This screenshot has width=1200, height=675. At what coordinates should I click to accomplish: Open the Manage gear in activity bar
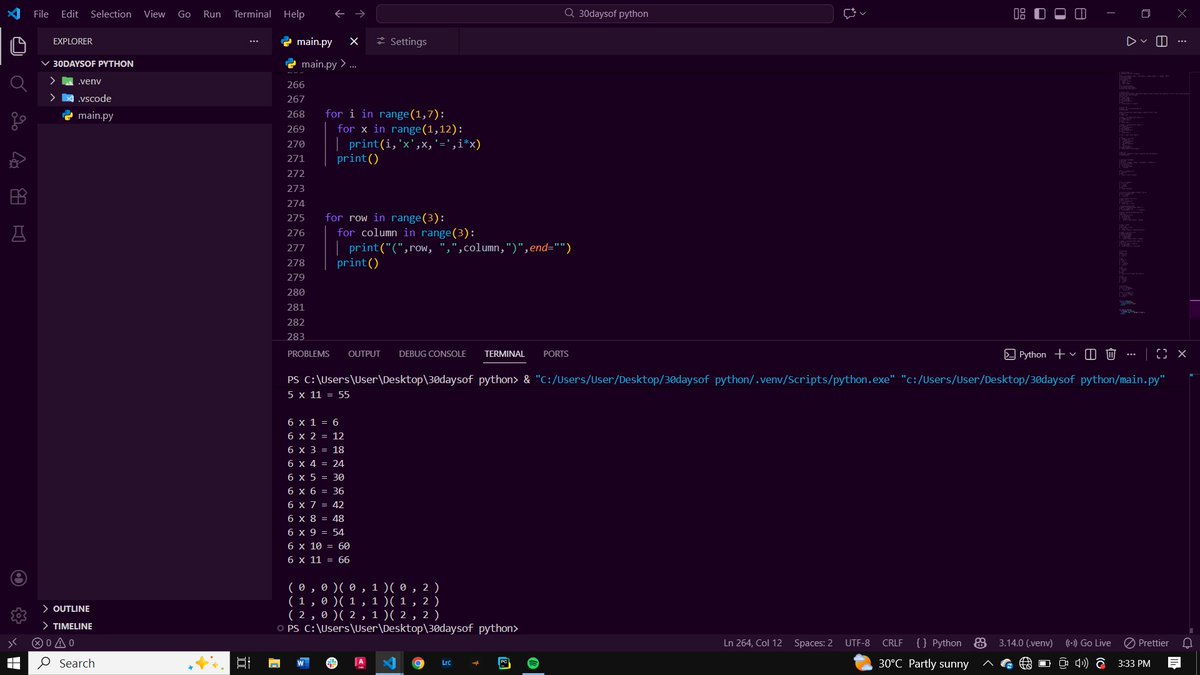pos(18,615)
